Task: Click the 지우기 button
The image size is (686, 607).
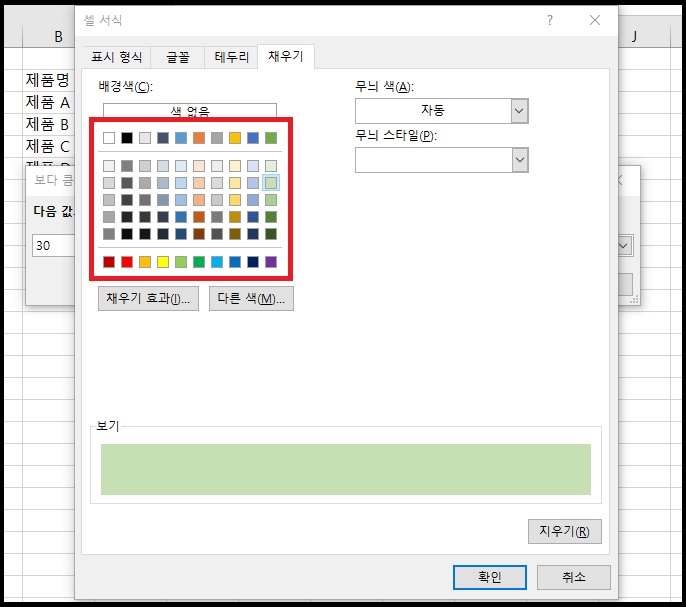Action: click(564, 531)
